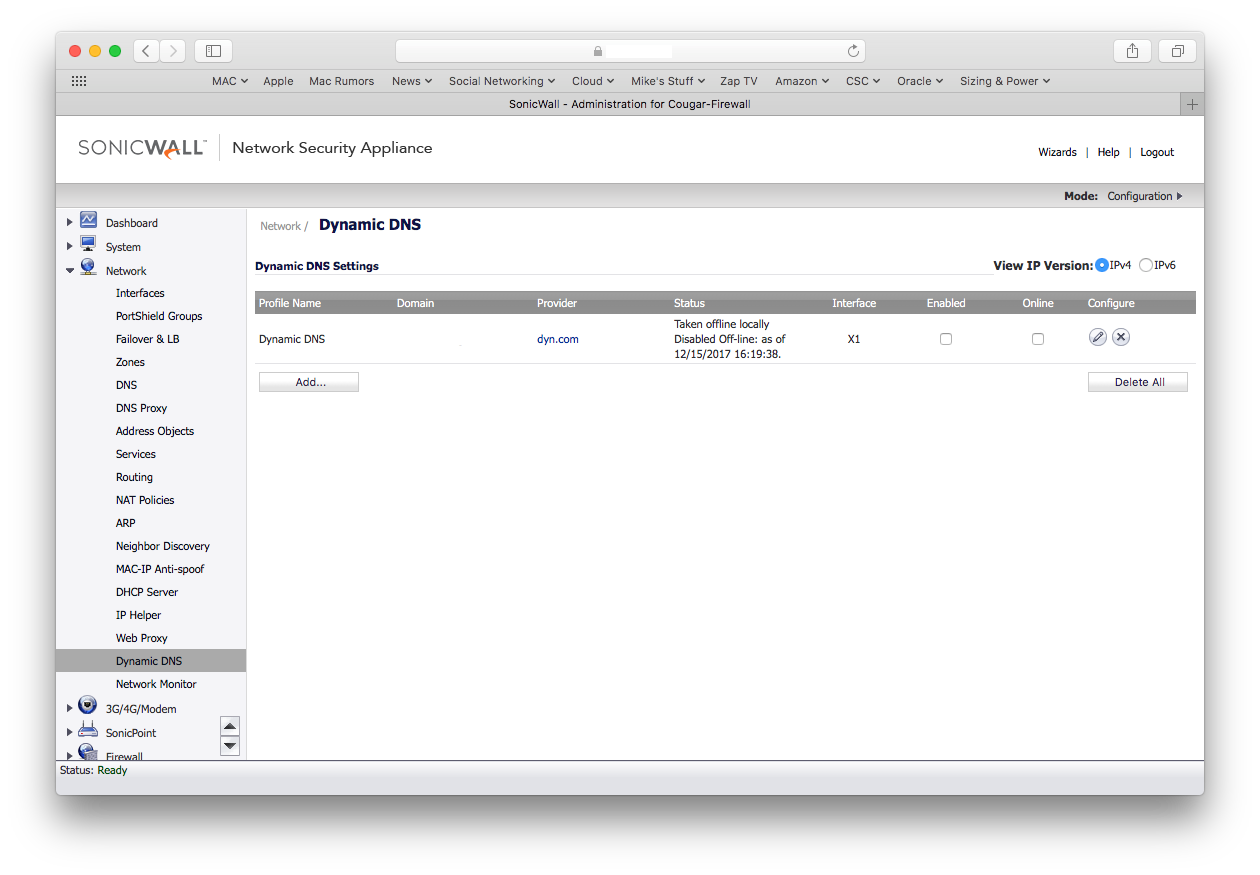This screenshot has height=875, width=1260.
Task: Open the Amazon bookmarks dropdown
Action: [802, 81]
